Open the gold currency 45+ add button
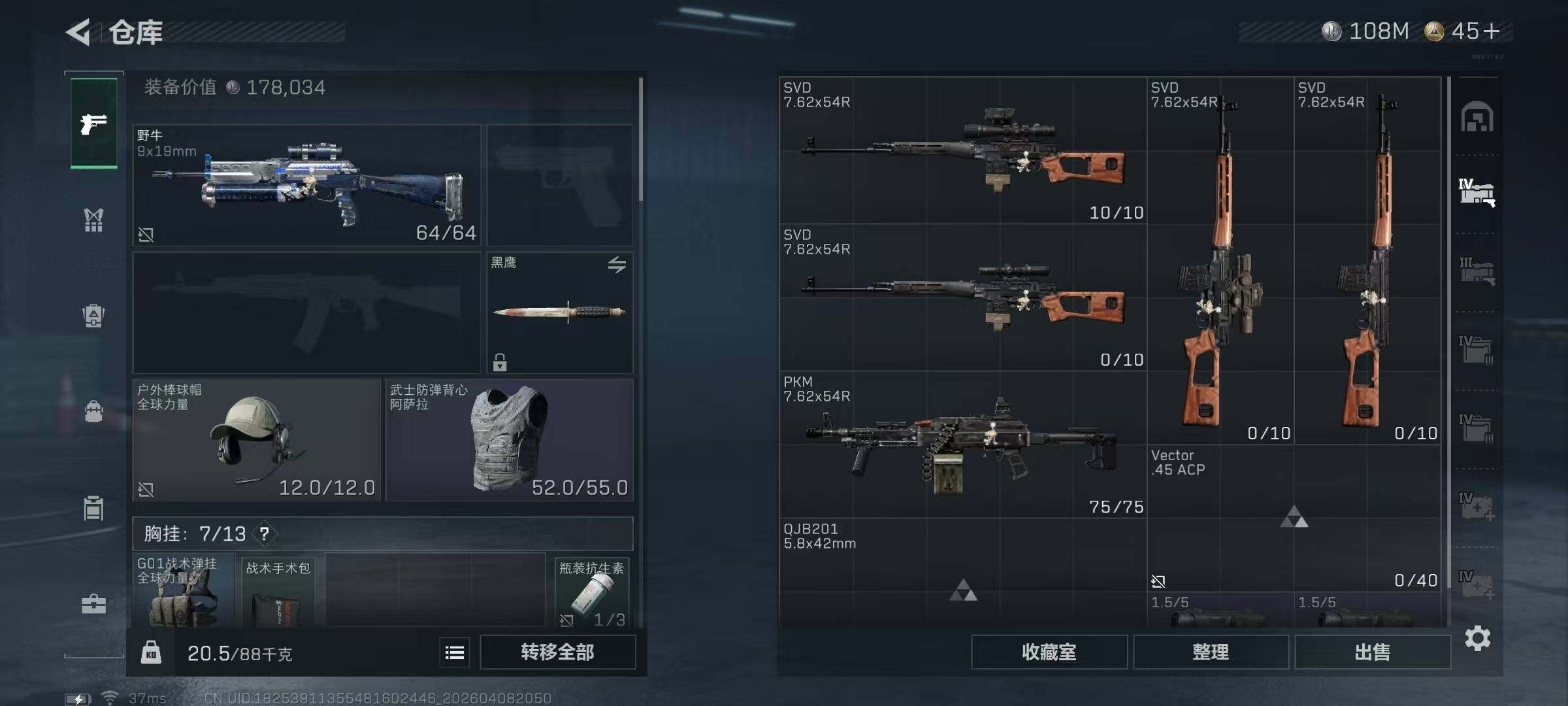Screen dimensions: 1568x706 pos(1492,31)
